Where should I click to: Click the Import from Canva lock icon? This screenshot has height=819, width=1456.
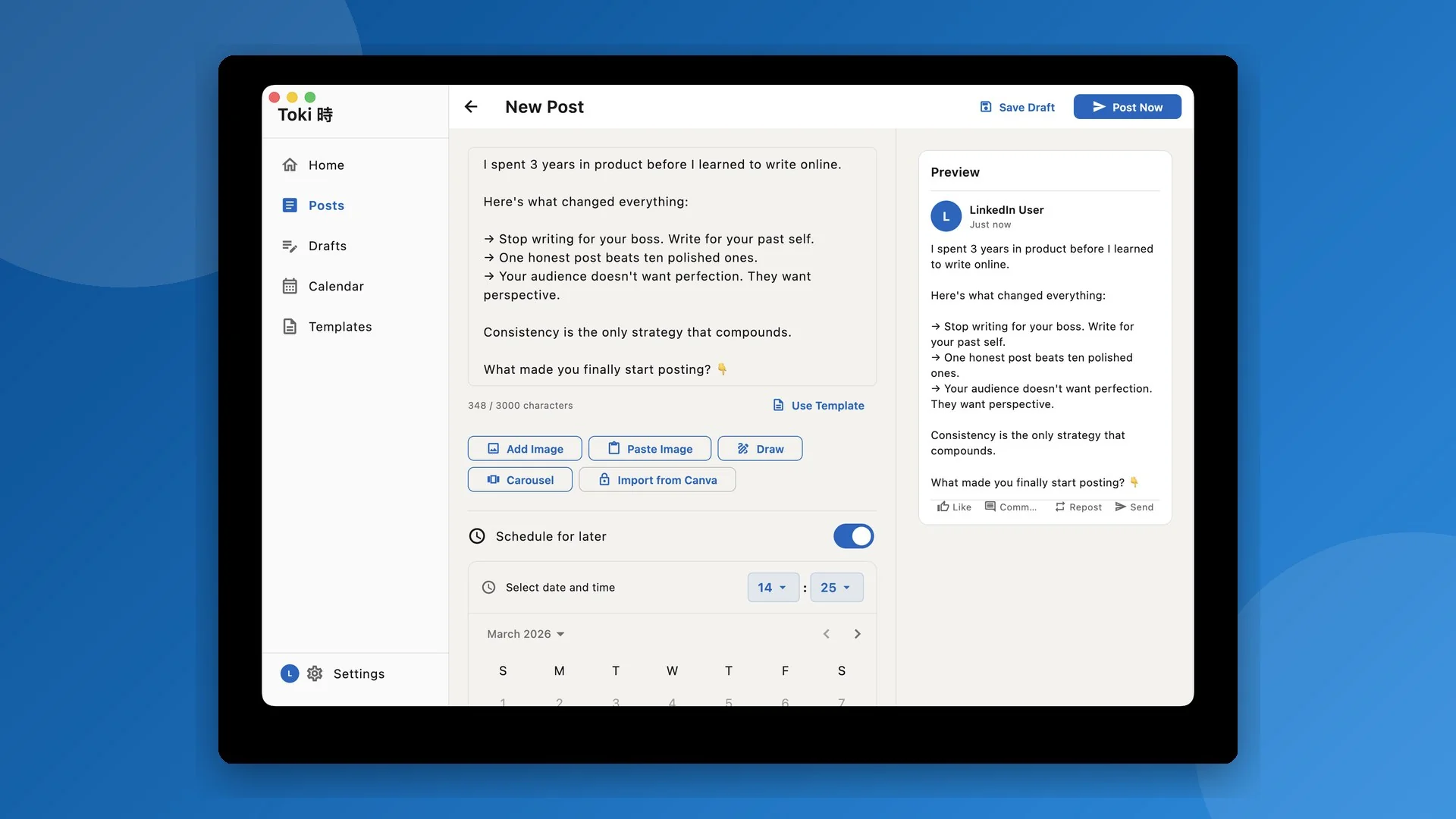[x=604, y=479]
